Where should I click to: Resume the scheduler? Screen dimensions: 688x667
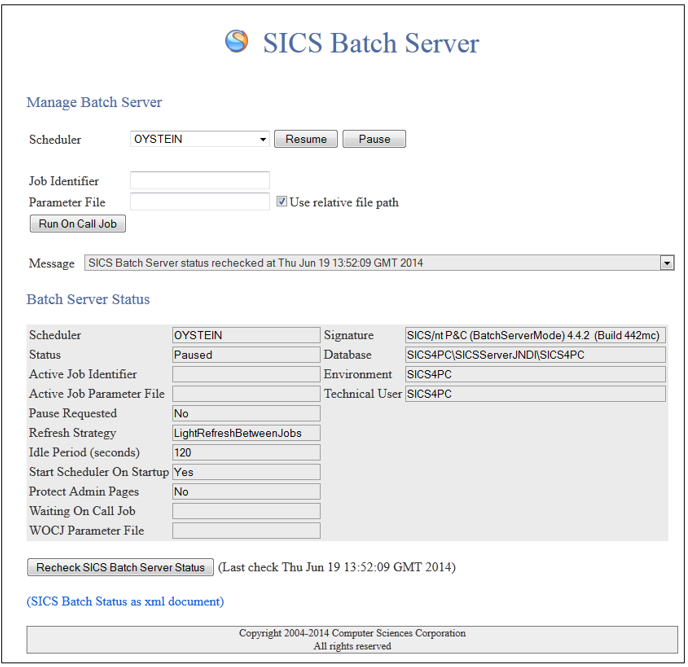pos(306,139)
